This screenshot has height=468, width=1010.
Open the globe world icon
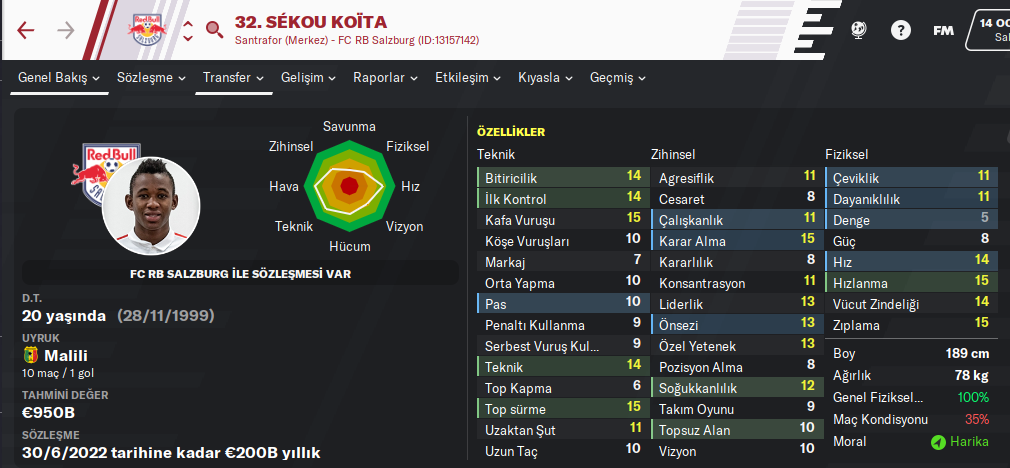(x=859, y=30)
